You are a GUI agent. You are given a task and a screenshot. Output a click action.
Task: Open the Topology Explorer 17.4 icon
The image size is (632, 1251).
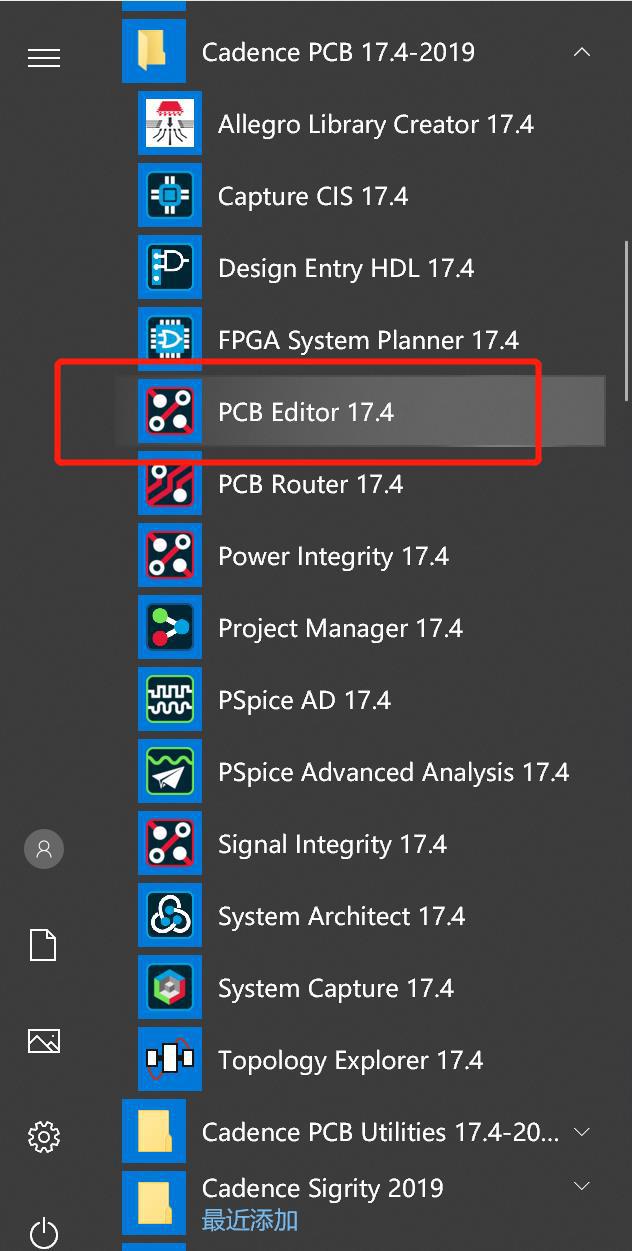[x=170, y=1060]
